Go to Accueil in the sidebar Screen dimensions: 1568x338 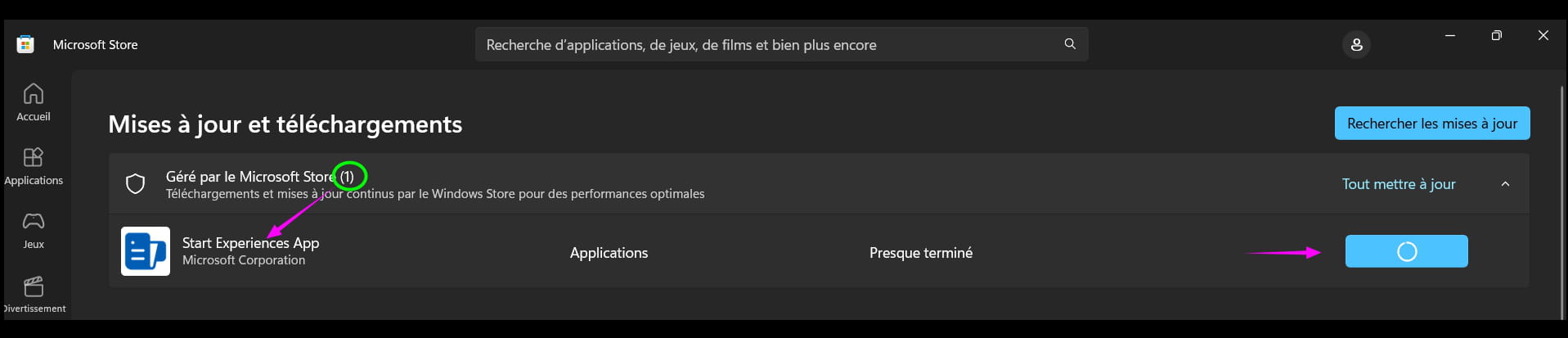(34, 102)
